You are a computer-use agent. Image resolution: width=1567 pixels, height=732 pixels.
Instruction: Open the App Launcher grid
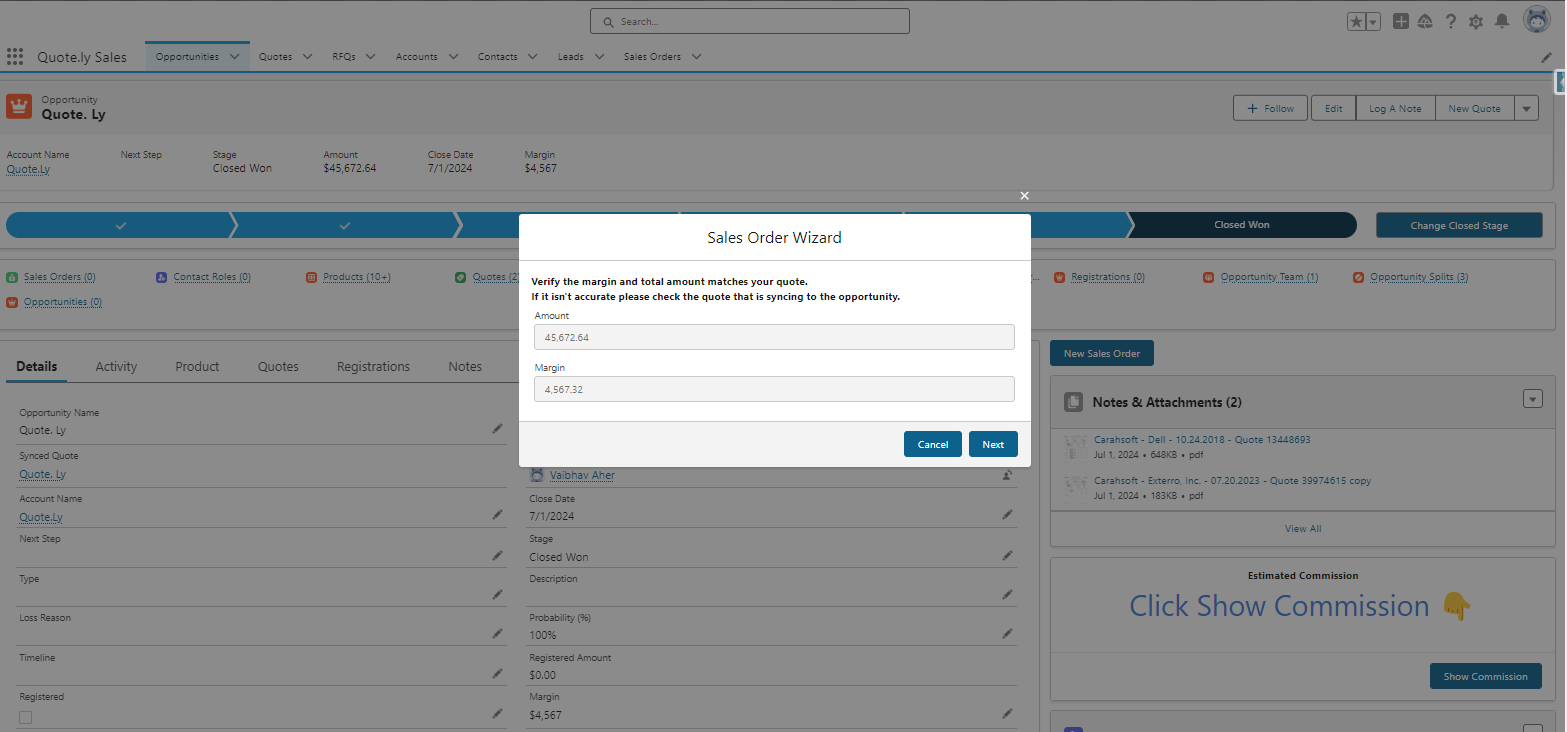click(15, 56)
